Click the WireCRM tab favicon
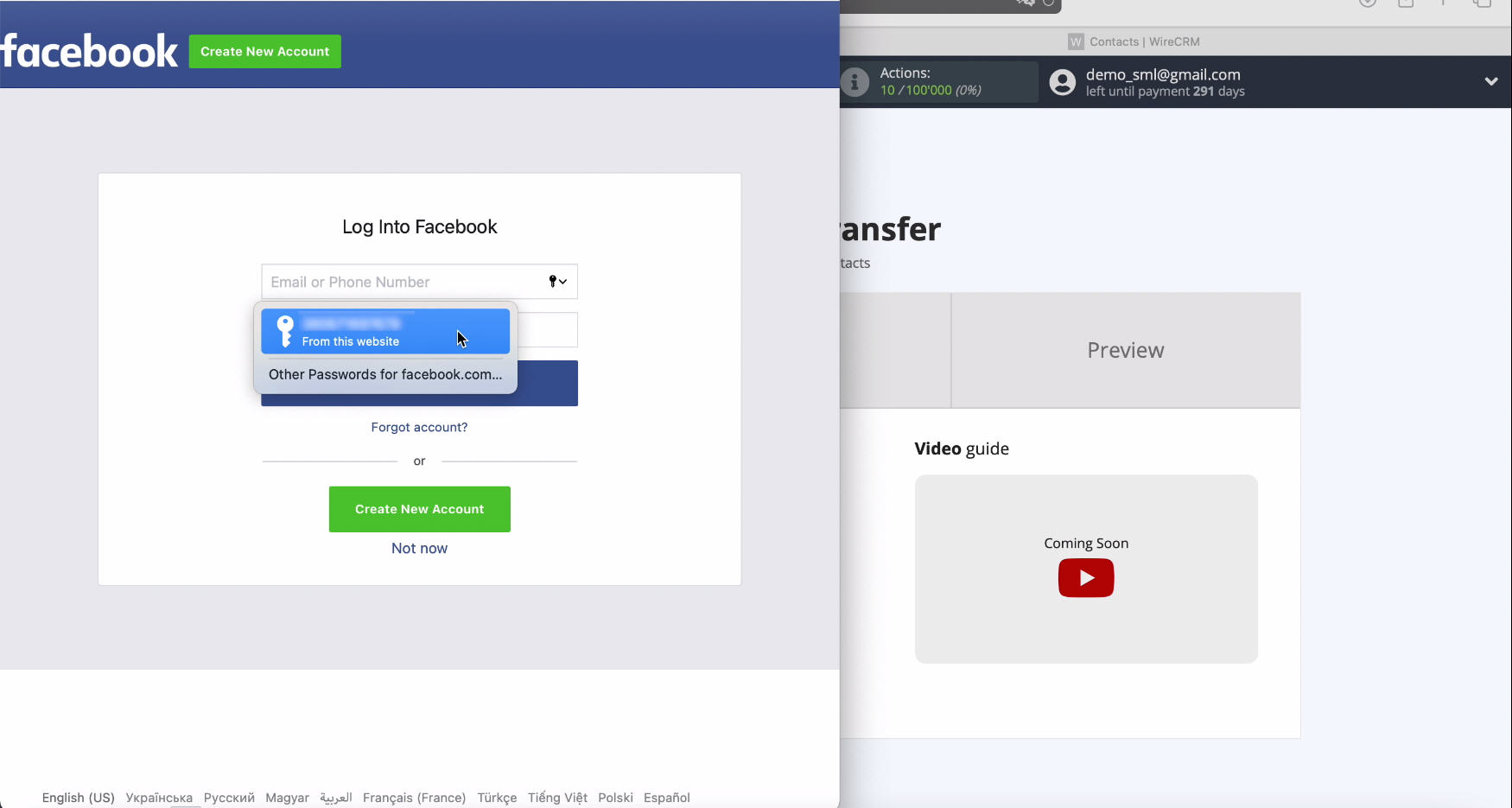The image size is (1512, 808). click(x=1076, y=41)
